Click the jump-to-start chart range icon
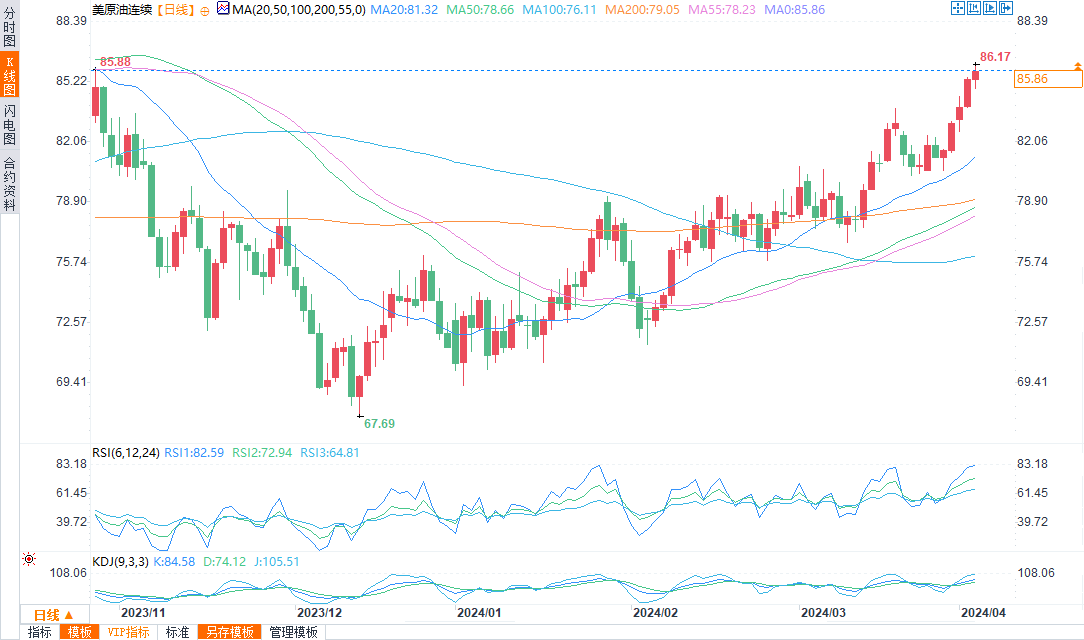 pyautogui.click(x=972, y=8)
